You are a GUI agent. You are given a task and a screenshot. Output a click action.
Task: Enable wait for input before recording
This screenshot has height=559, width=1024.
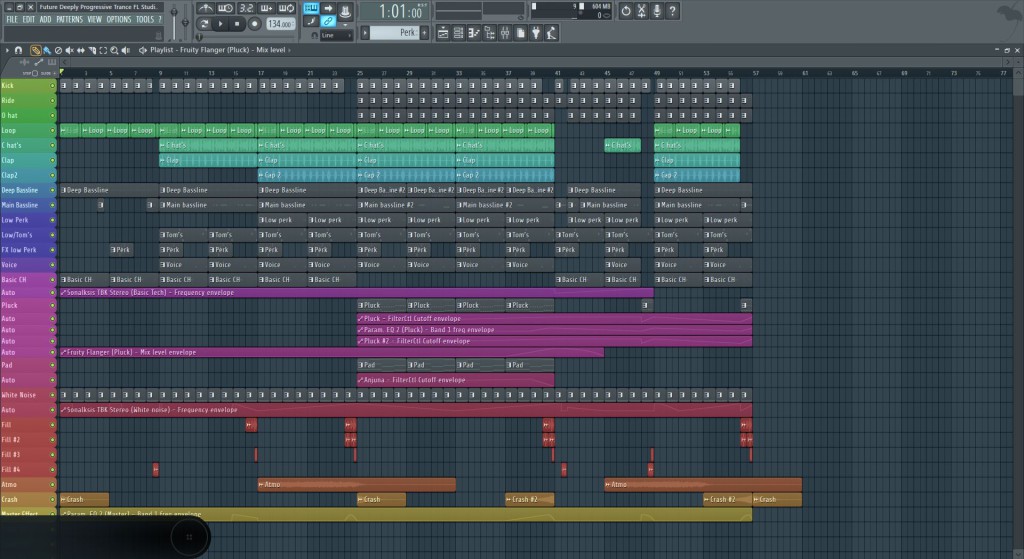pos(225,8)
